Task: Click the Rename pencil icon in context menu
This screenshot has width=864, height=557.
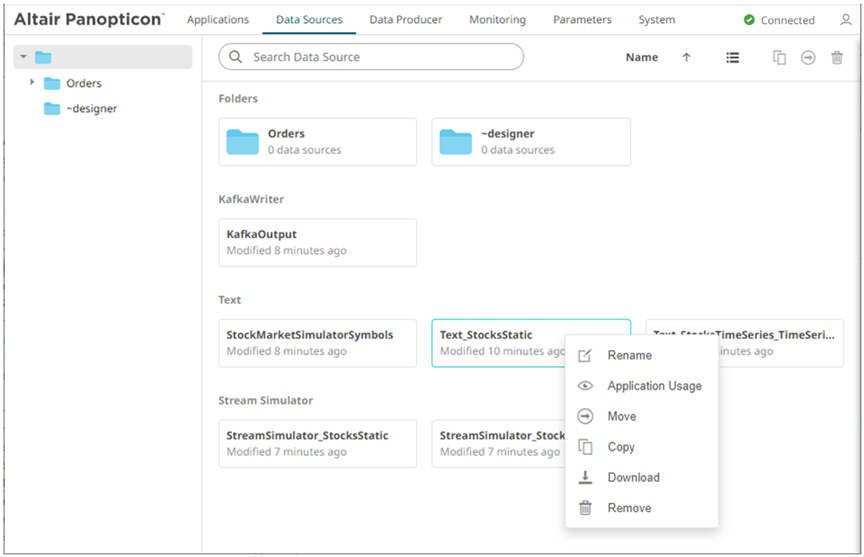Action: [x=586, y=356]
